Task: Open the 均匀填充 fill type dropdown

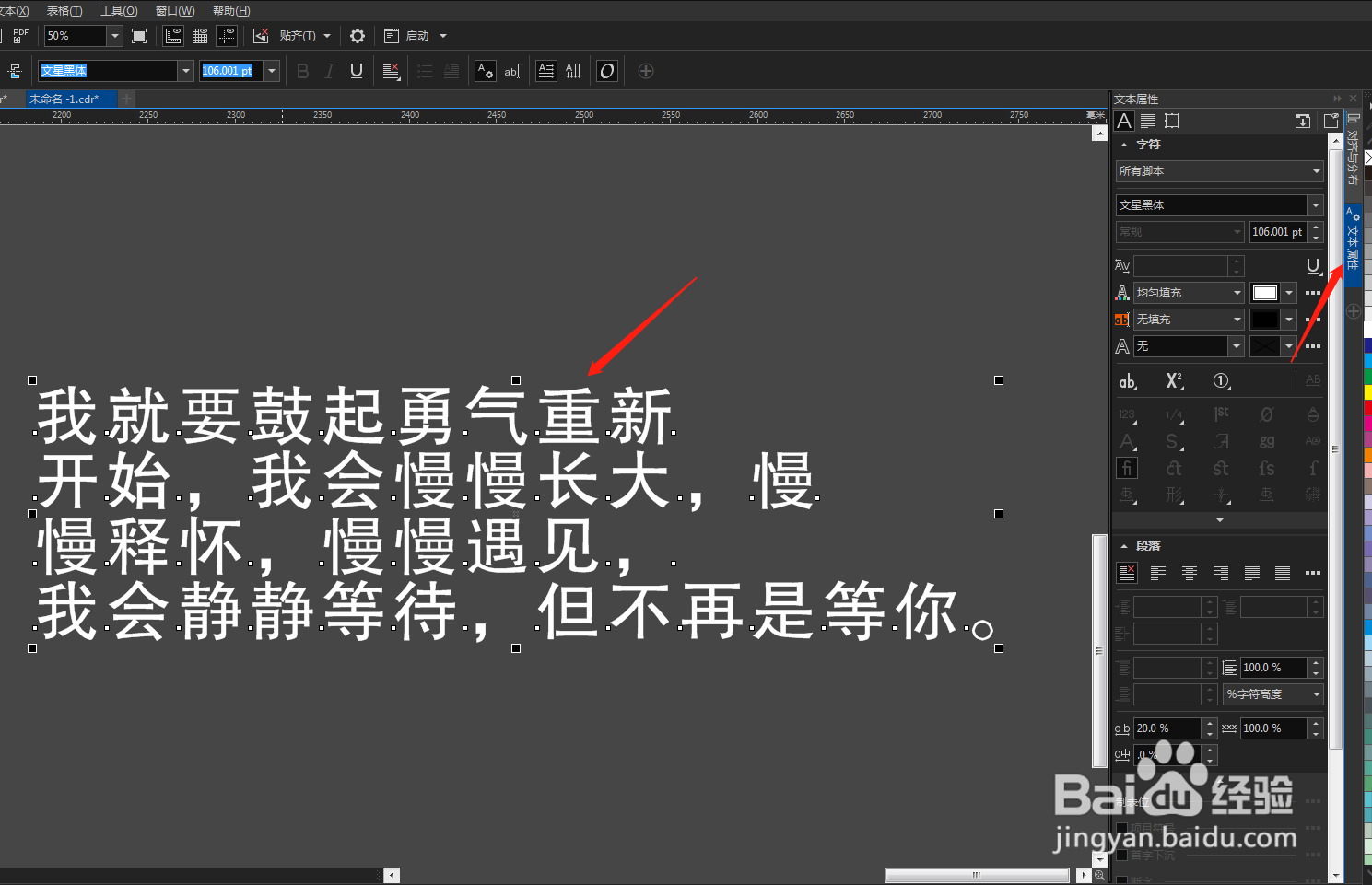Action: click(x=1188, y=292)
